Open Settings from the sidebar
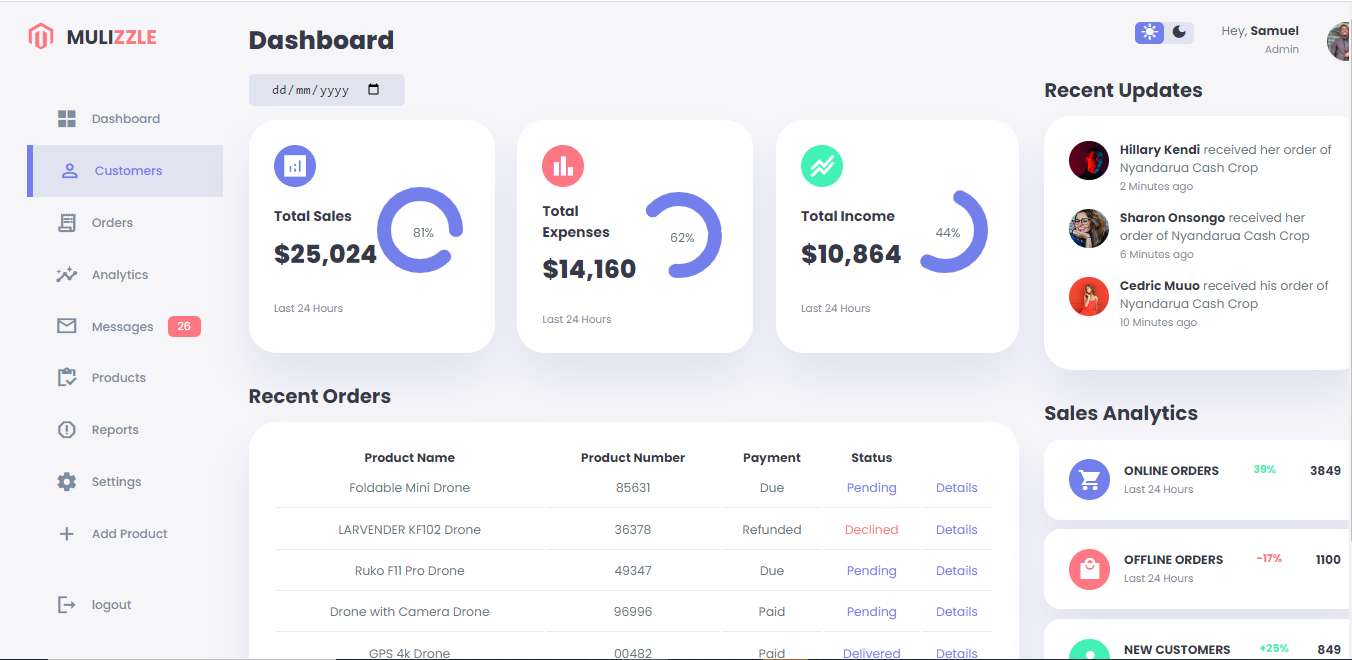 (66, 481)
